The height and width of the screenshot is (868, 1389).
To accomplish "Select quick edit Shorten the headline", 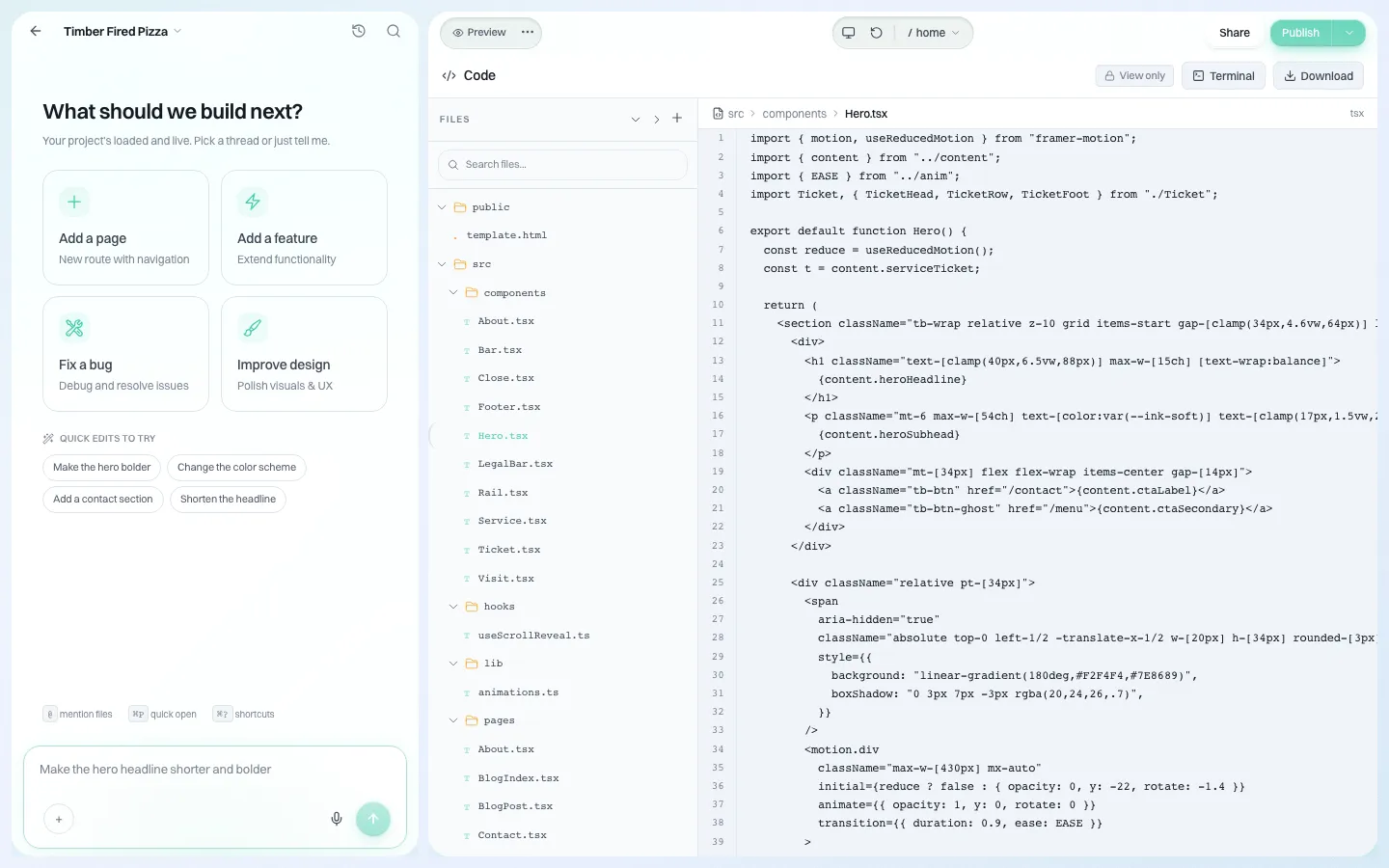I will click(x=228, y=500).
